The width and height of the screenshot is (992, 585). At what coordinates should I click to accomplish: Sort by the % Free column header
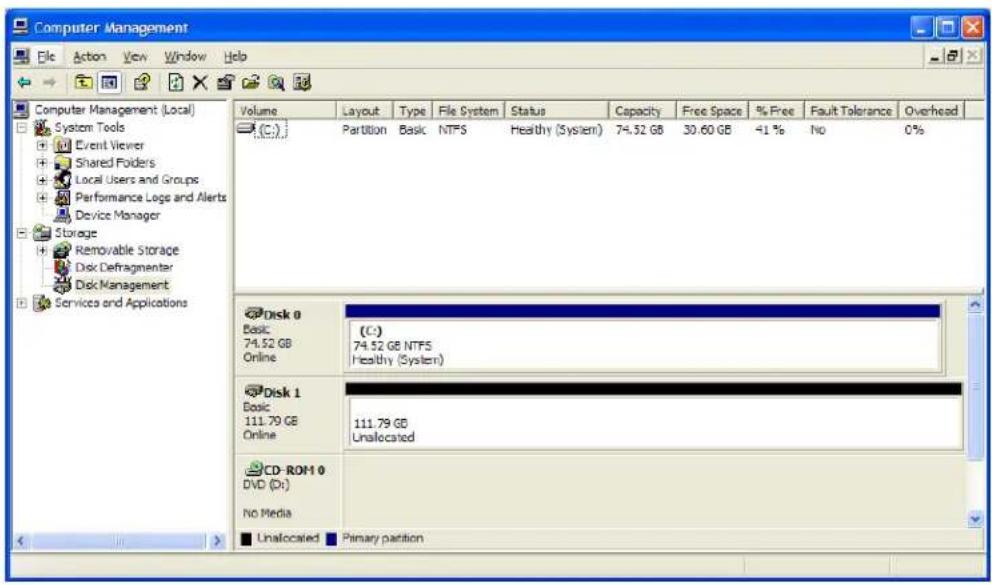pos(776,111)
